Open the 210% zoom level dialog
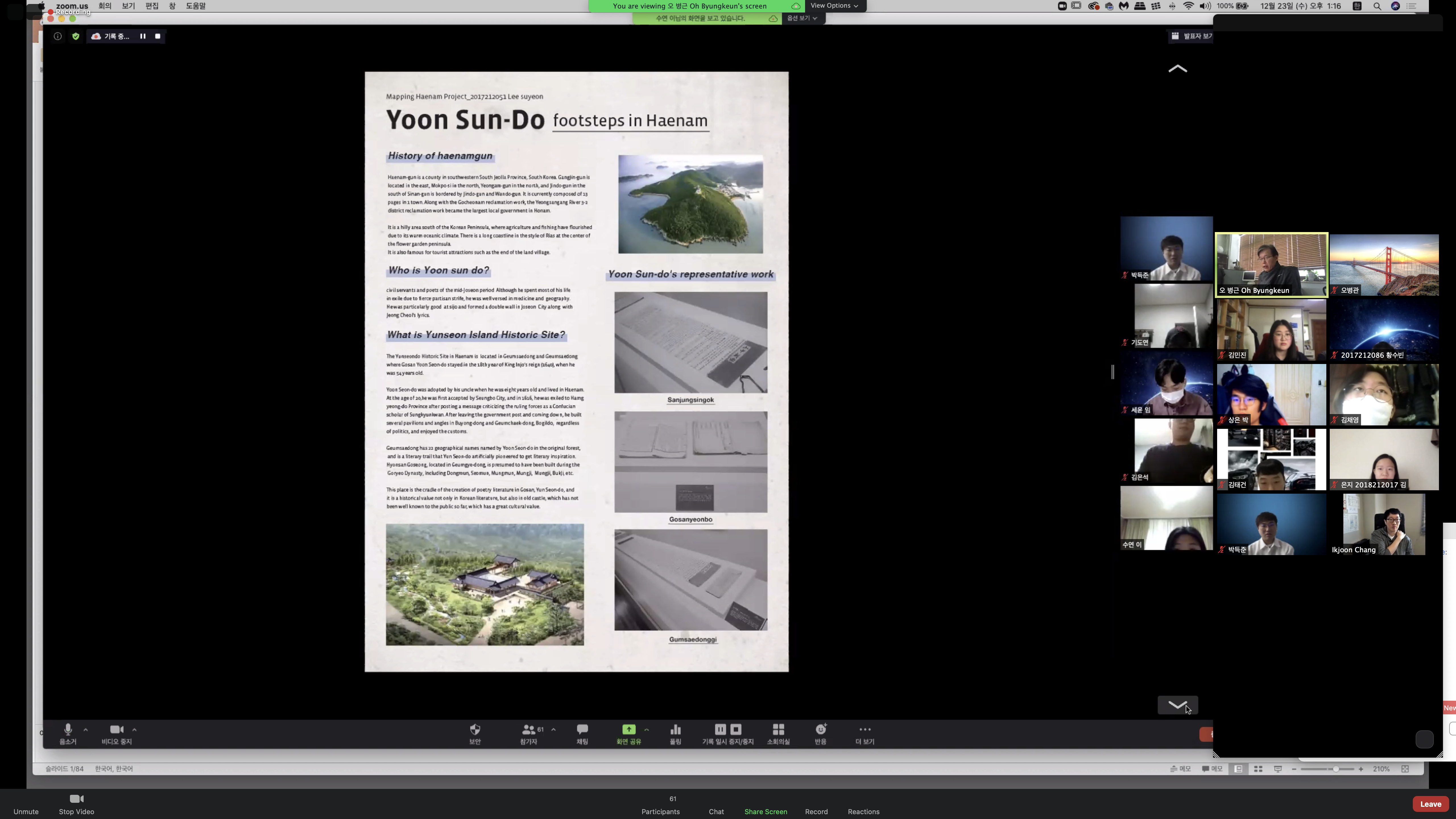The image size is (1456, 819). coord(1381,769)
